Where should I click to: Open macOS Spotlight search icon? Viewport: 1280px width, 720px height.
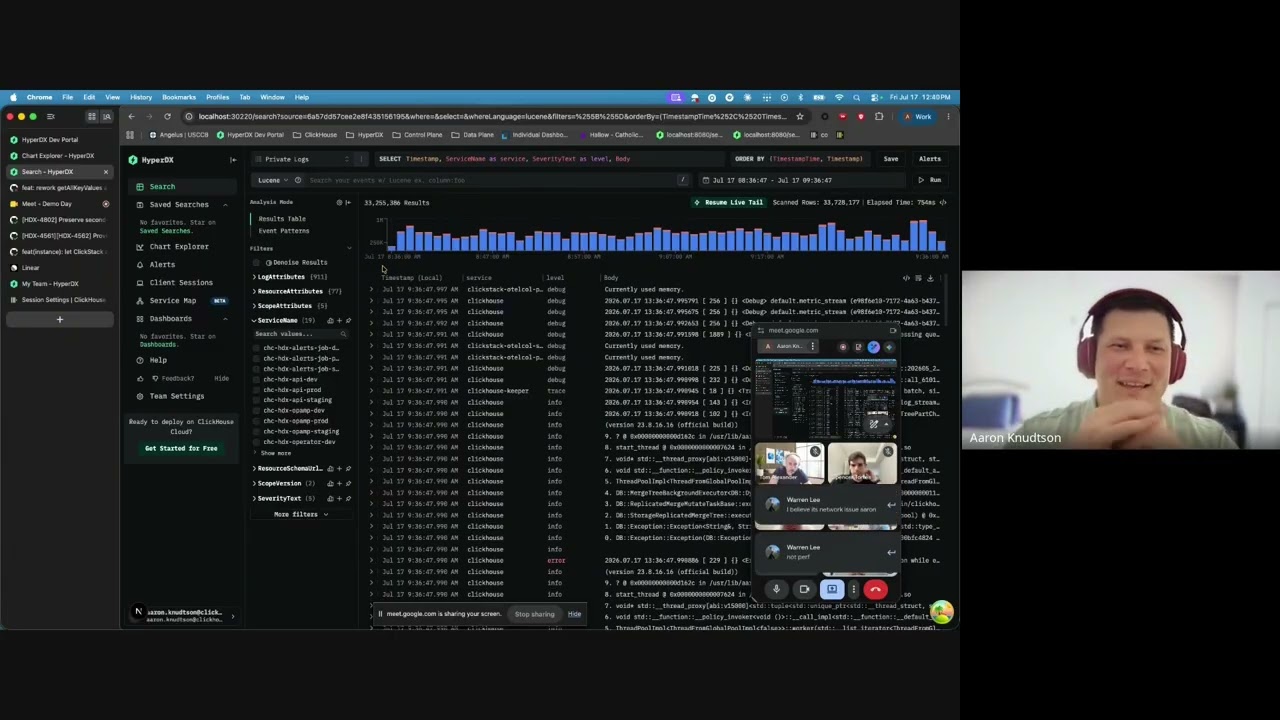tap(856, 97)
